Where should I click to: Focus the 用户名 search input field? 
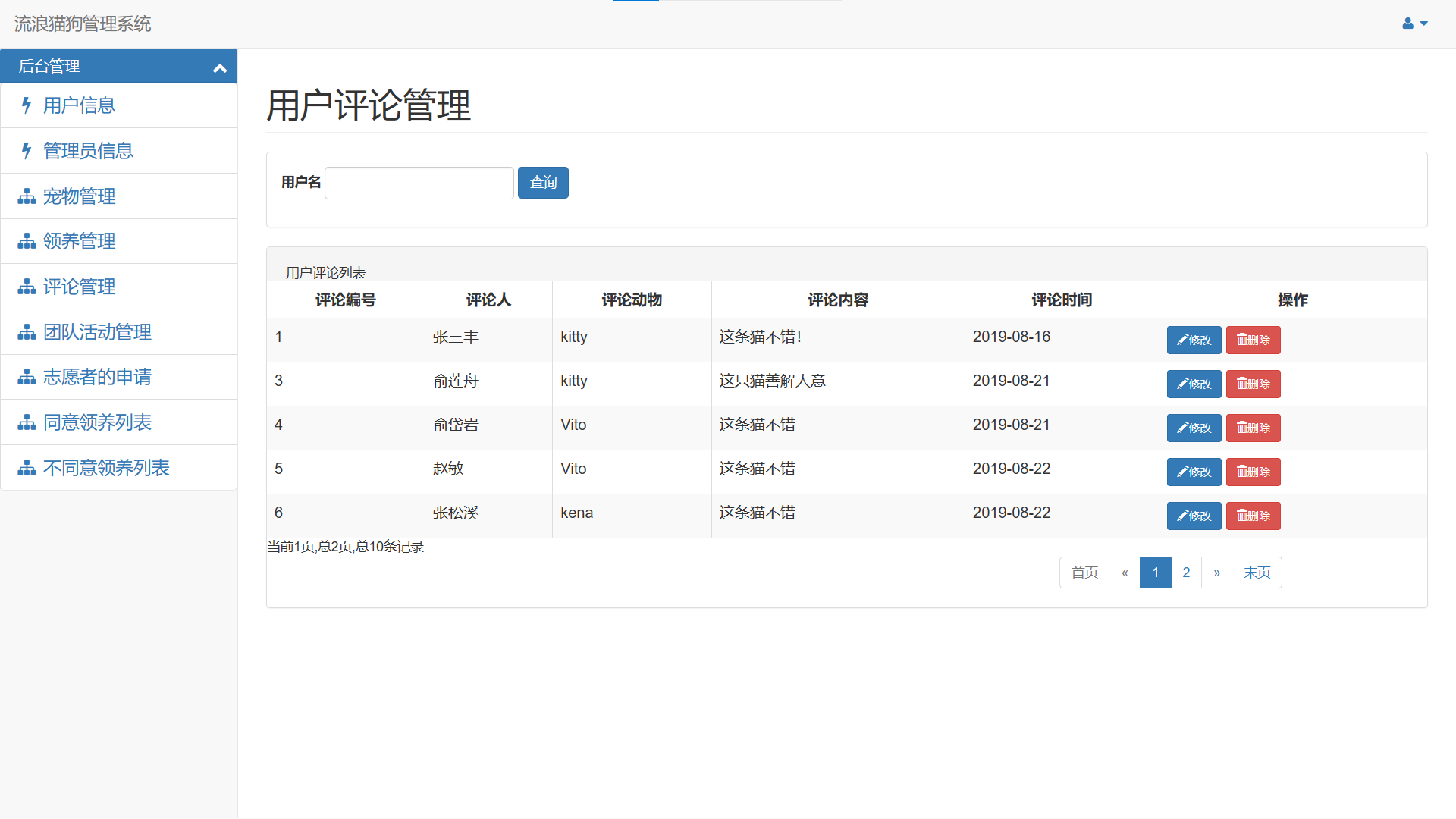point(419,184)
